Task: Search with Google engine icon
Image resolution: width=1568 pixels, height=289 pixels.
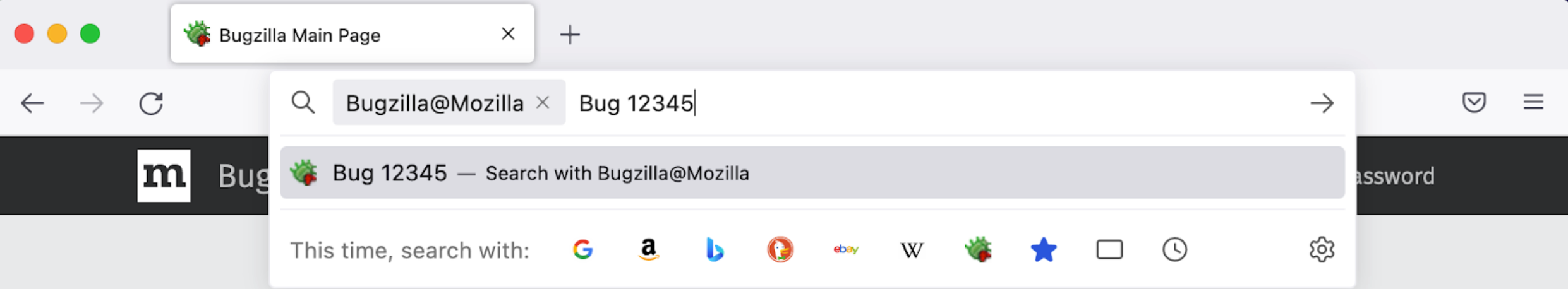Action: pyautogui.click(x=582, y=250)
